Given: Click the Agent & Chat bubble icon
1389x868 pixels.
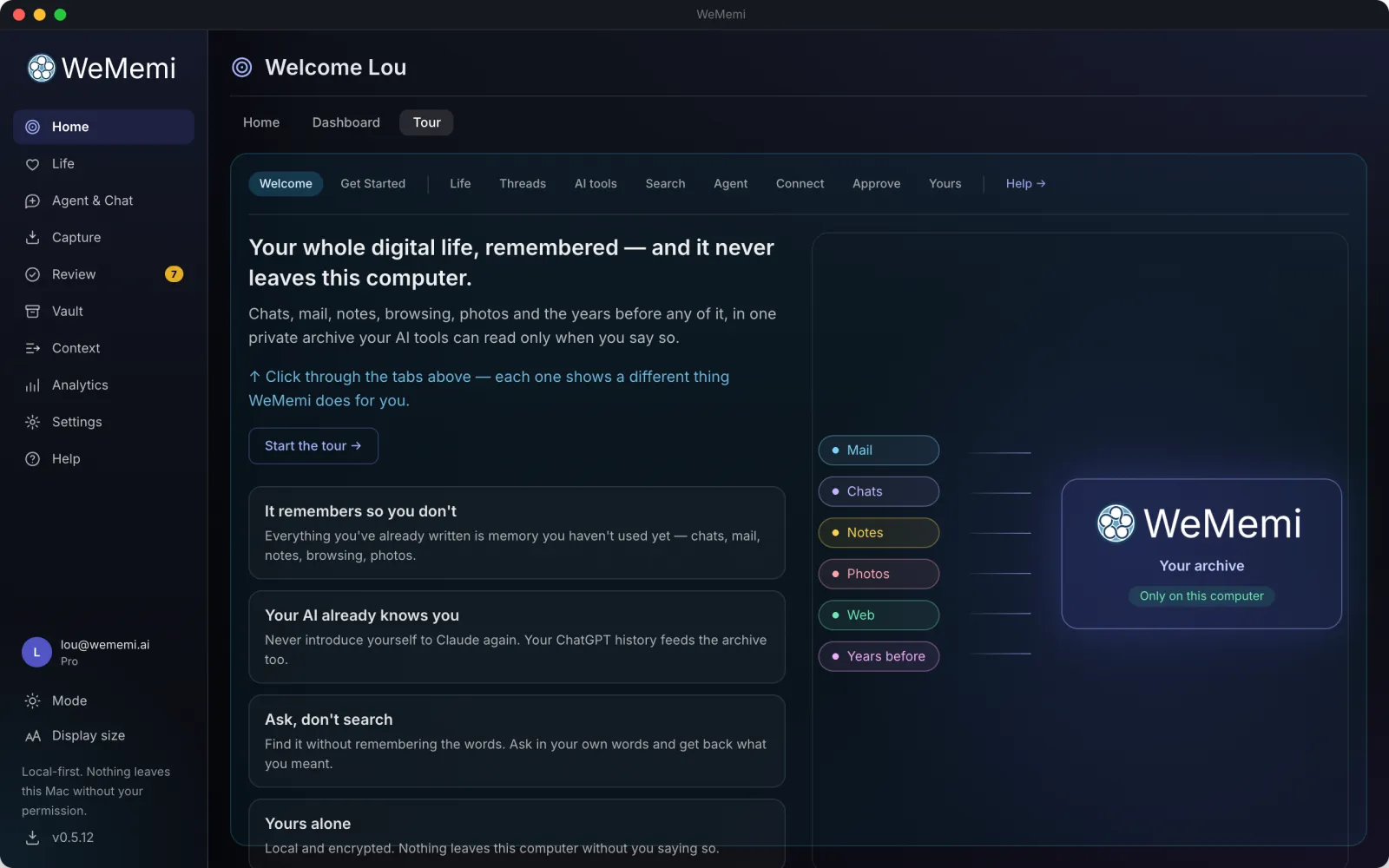Looking at the screenshot, I should (32, 201).
